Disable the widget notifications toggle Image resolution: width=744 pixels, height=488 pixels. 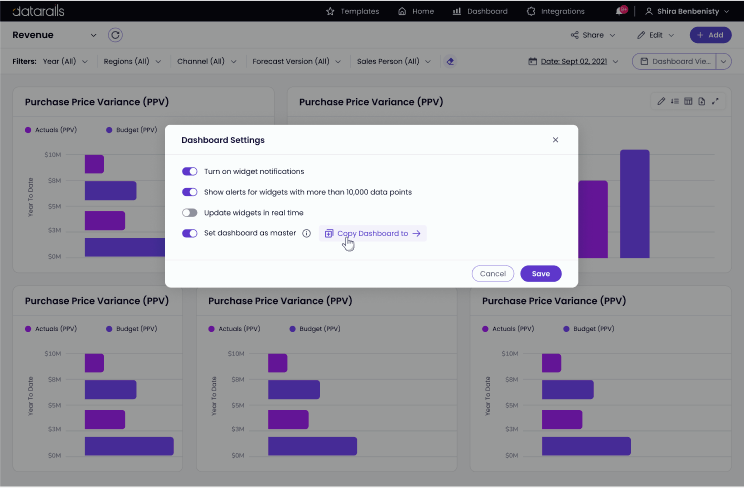(x=190, y=172)
